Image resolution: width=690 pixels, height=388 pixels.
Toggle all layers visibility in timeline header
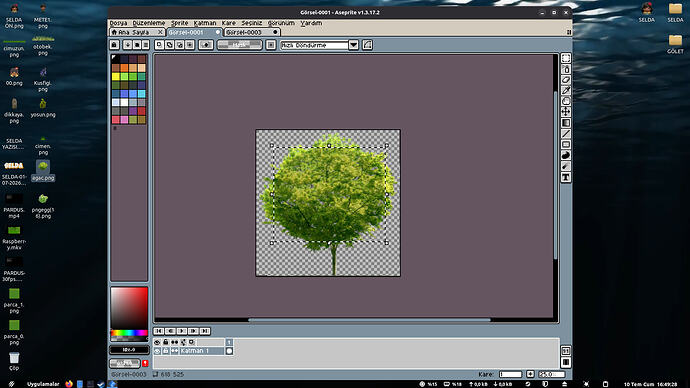click(157, 342)
